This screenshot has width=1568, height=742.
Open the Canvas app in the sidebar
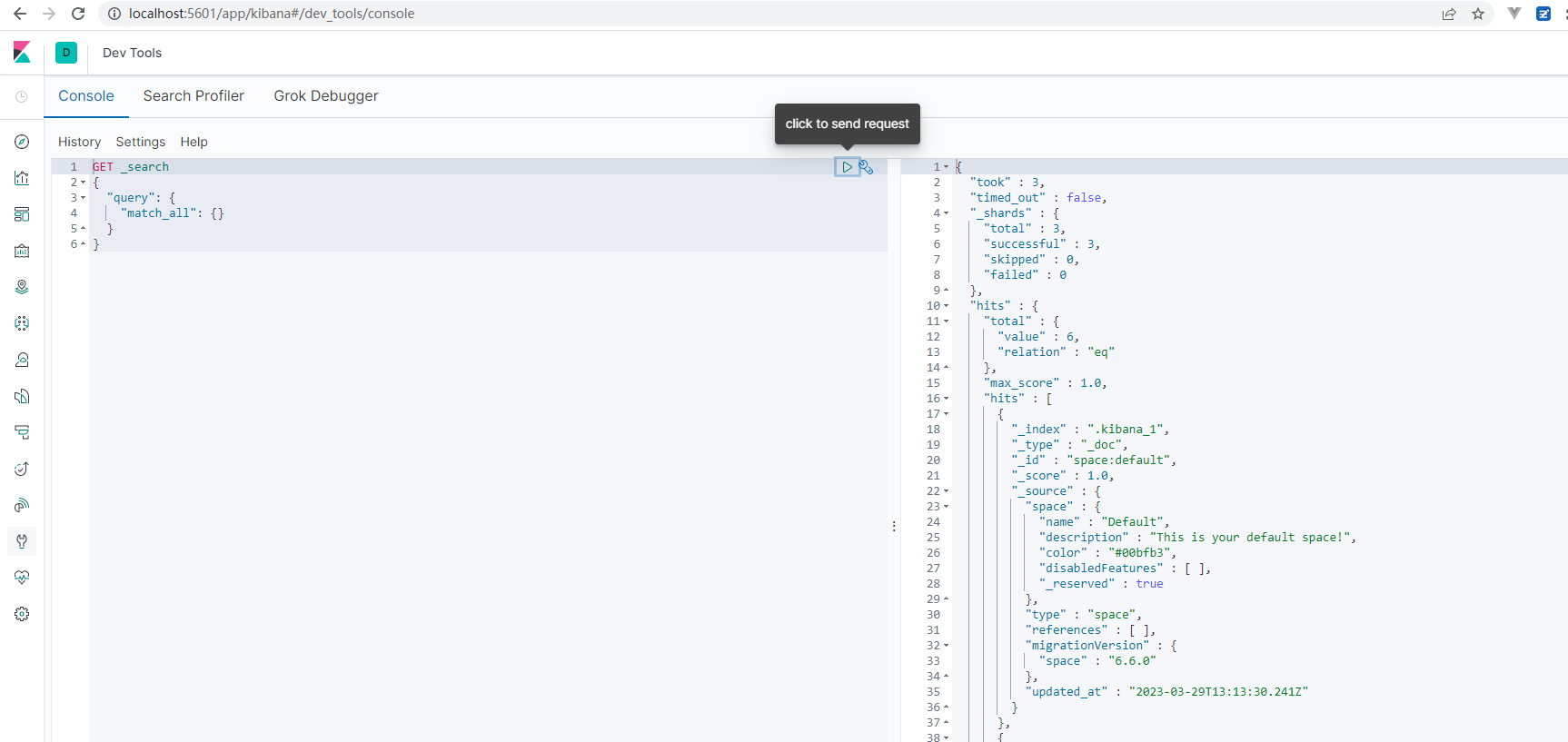(22, 251)
